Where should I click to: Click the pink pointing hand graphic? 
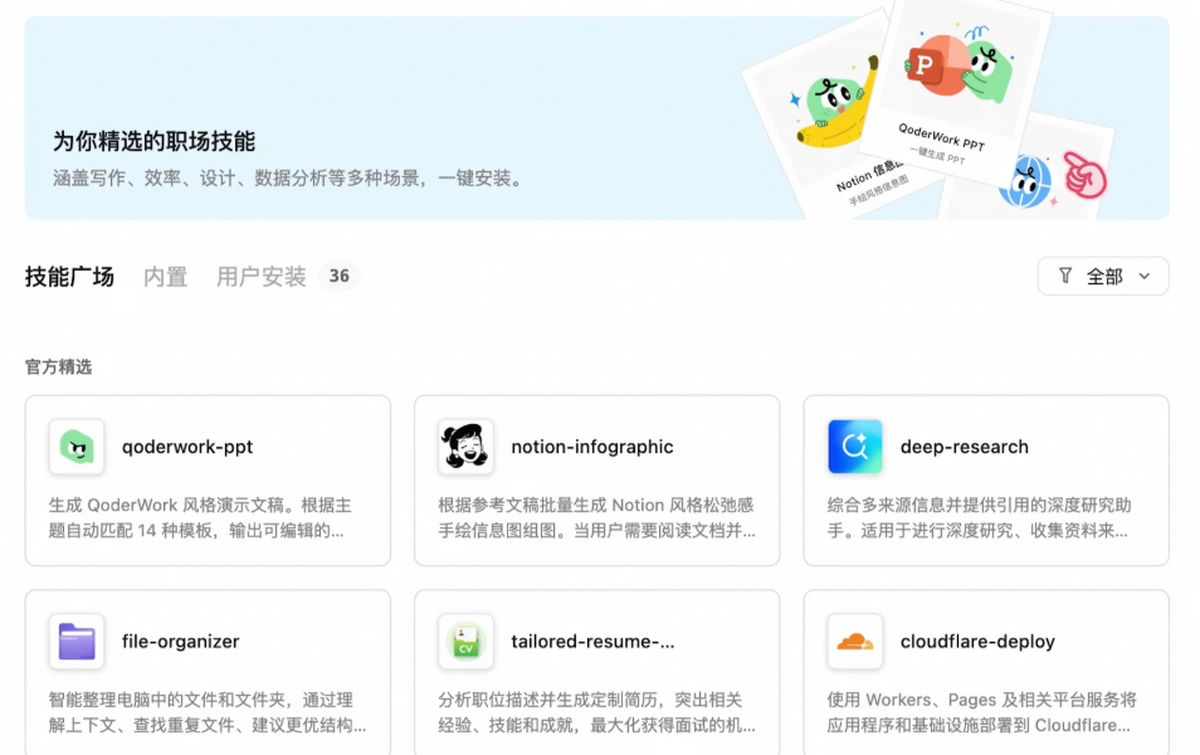pyautogui.click(x=1085, y=174)
